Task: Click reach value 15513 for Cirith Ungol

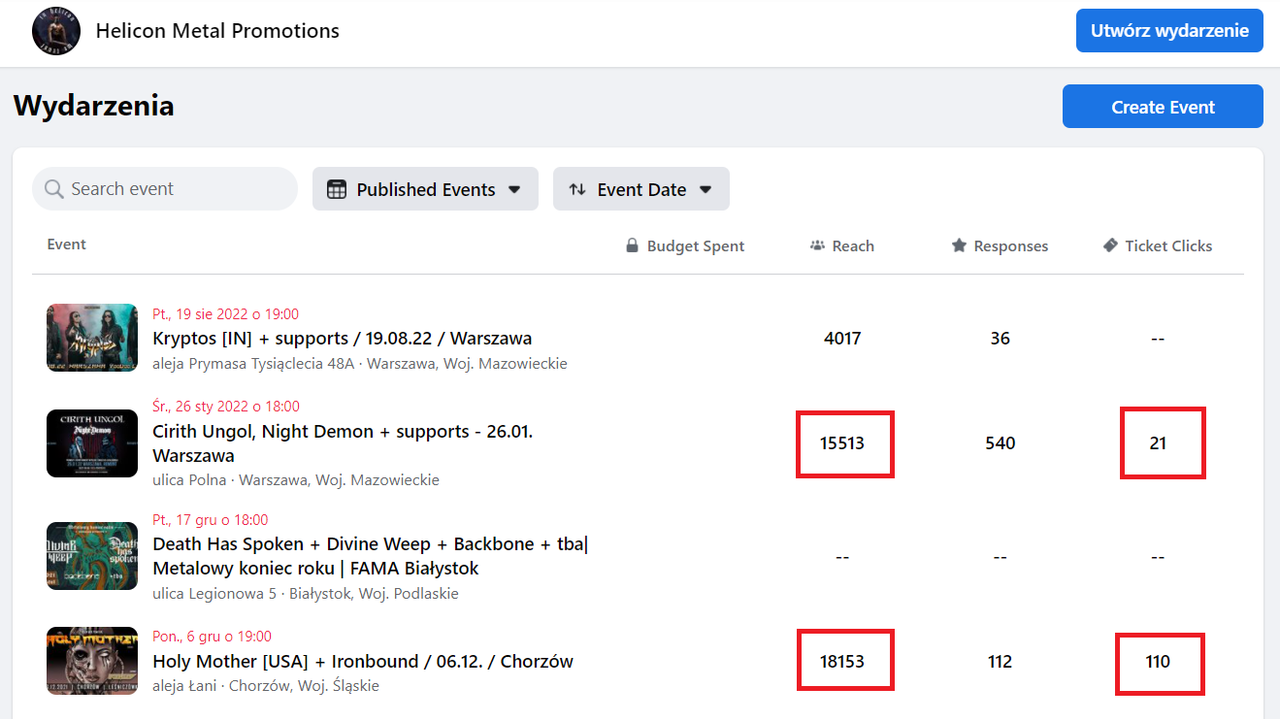Action: tap(842, 443)
